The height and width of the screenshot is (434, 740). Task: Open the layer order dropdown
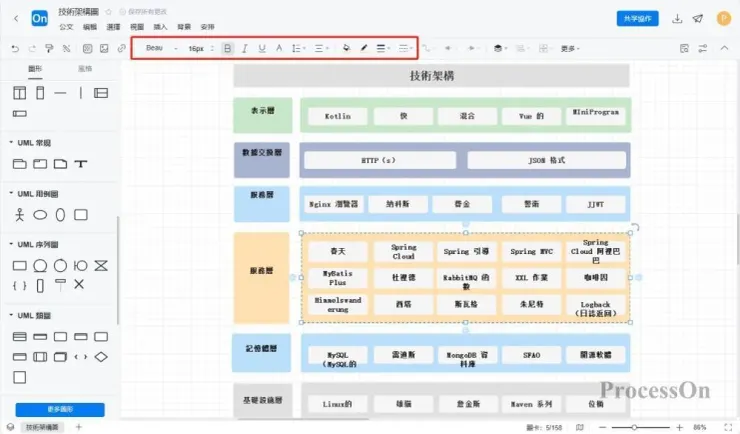click(500, 48)
